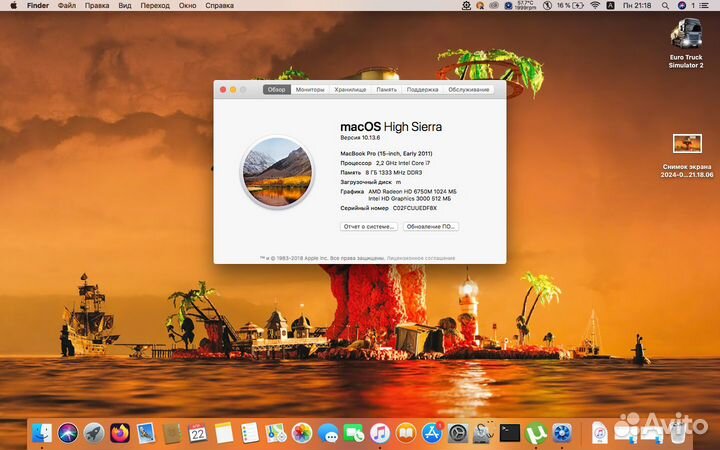This screenshot has width=720, height=450.
Task: Click the macOS High Sierra logo image
Action: 277,172
